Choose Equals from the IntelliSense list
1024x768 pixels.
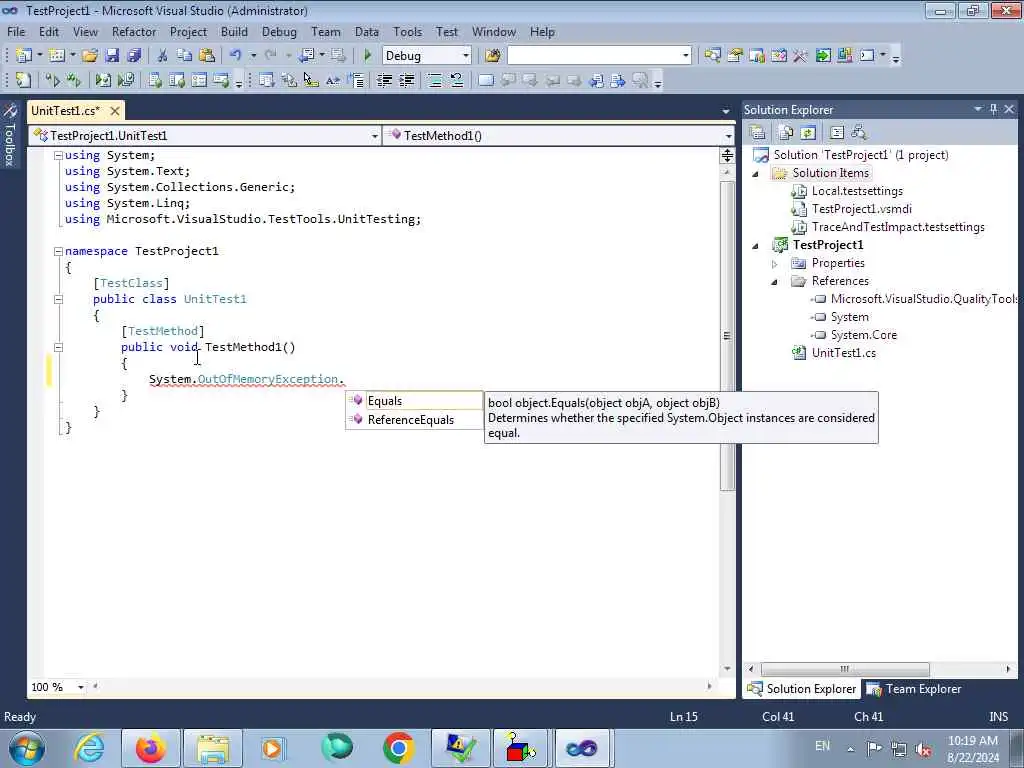pyautogui.click(x=414, y=401)
